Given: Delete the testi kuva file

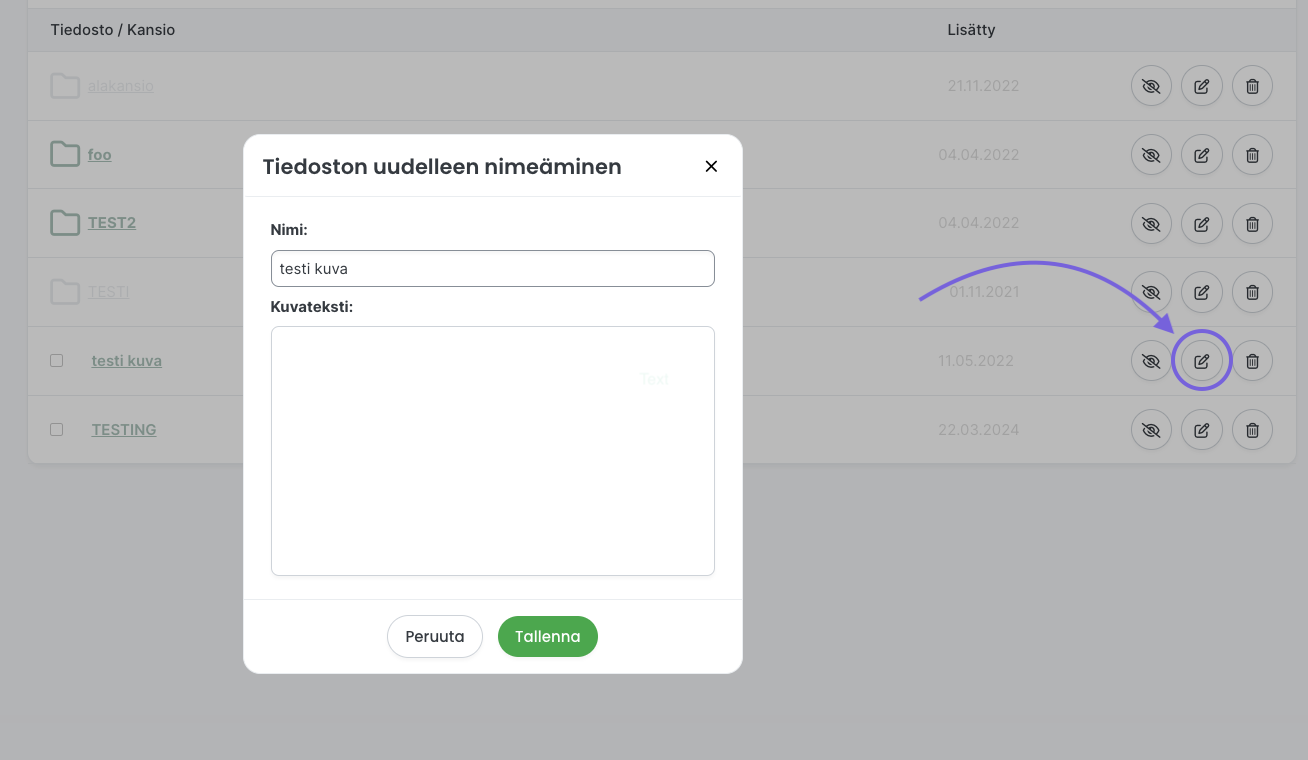Looking at the screenshot, I should coord(1252,361).
